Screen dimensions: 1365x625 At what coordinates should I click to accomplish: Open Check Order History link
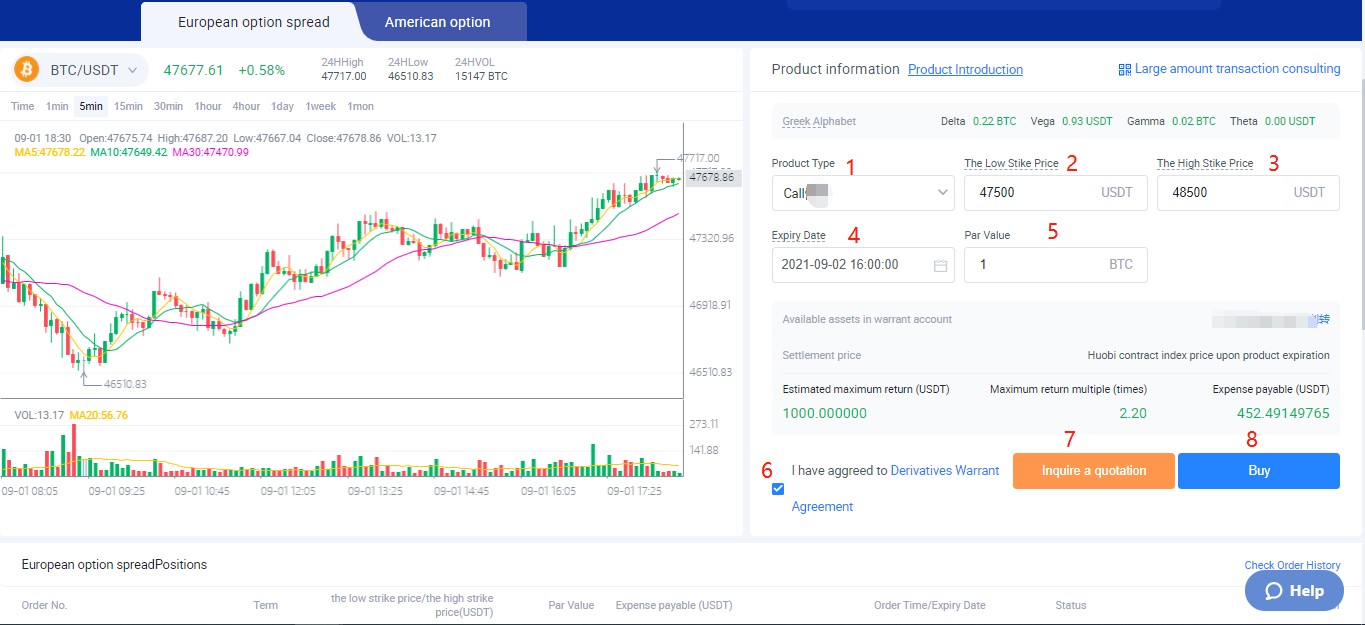1292,565
